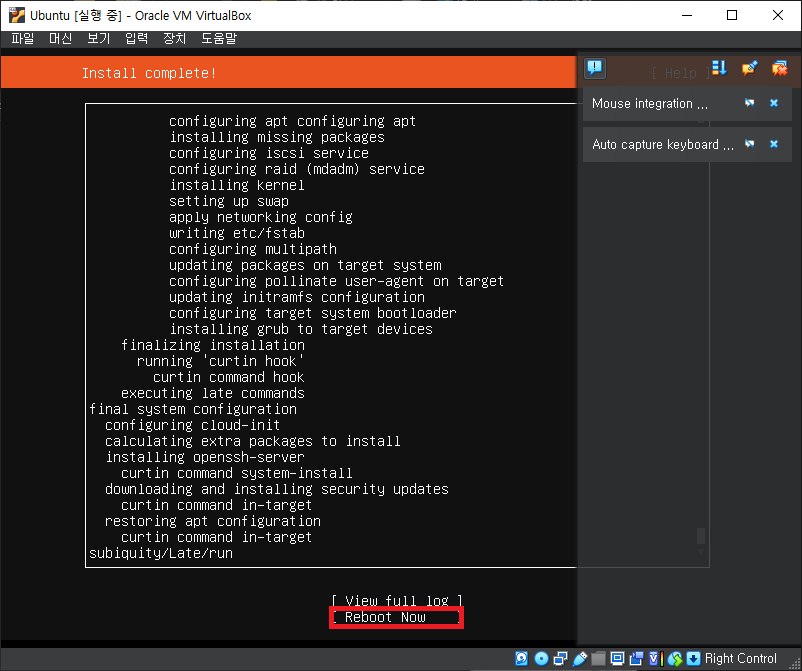This screenshot has width=802, height=671.
Task: Click the Reboot Now button
Action: [396, 617]
